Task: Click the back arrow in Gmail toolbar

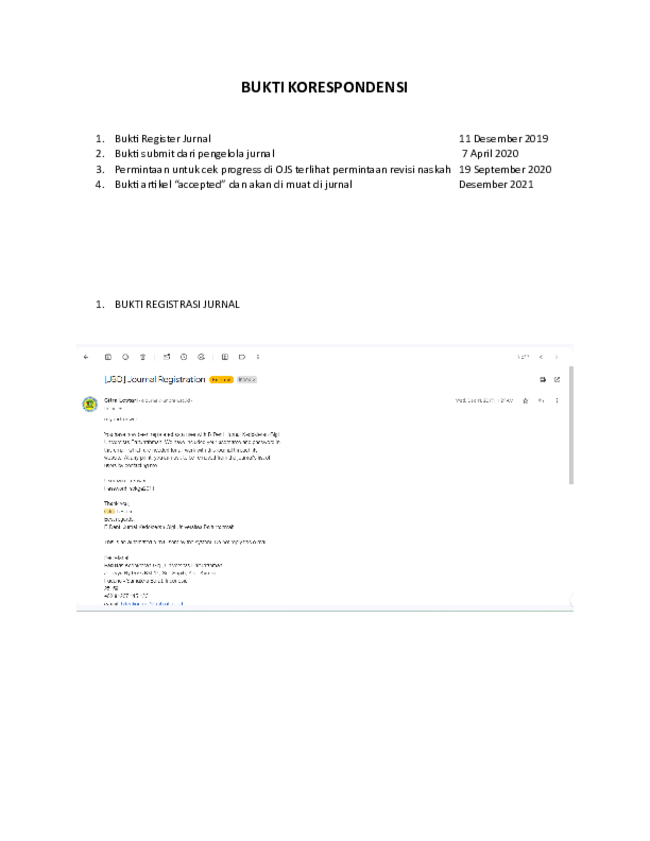Action: pos(86,357)
